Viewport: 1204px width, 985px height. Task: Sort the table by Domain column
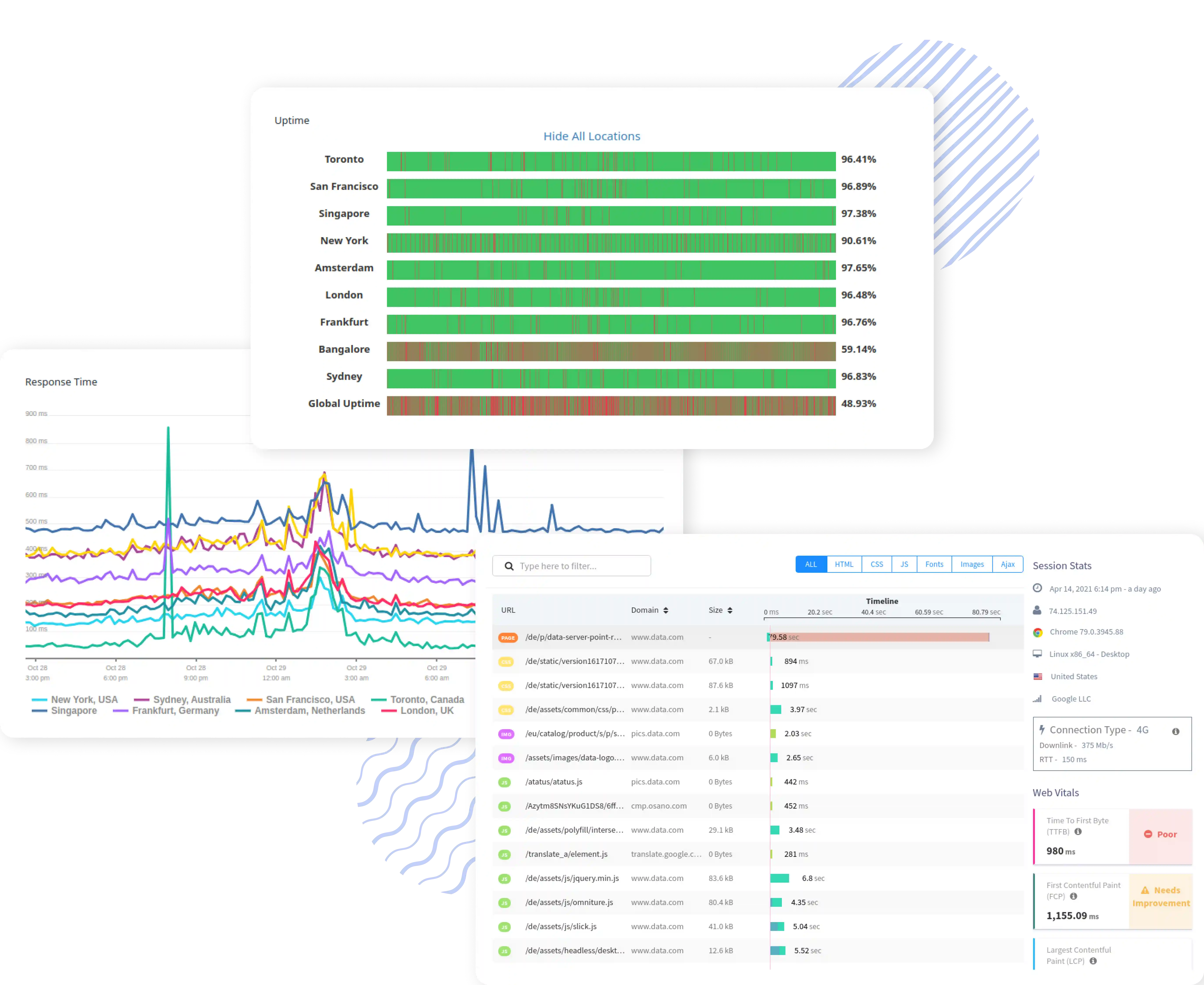tap(650, 610)
